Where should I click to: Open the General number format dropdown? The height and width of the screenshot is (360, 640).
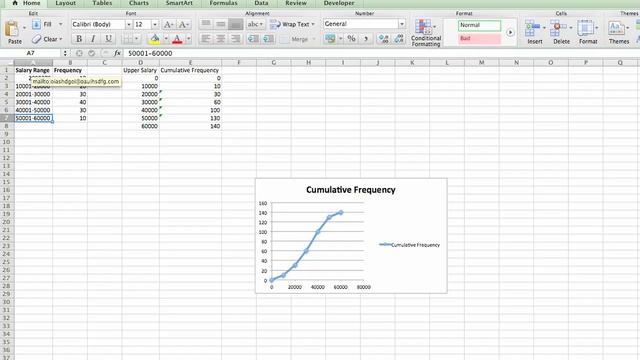coord(402,24)
